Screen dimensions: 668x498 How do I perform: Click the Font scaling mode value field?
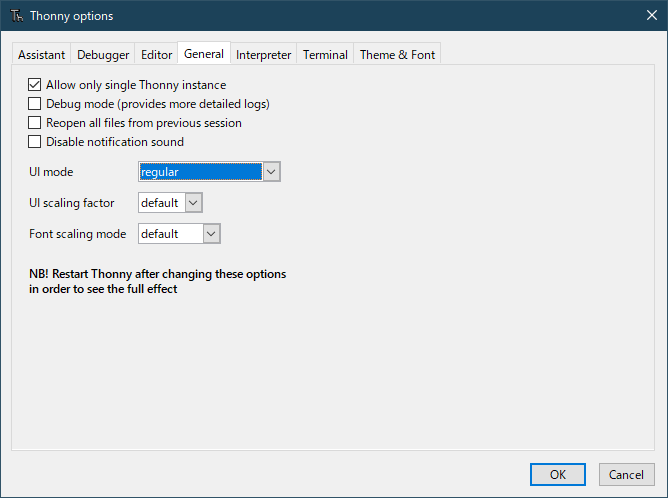tap(171, 234)
